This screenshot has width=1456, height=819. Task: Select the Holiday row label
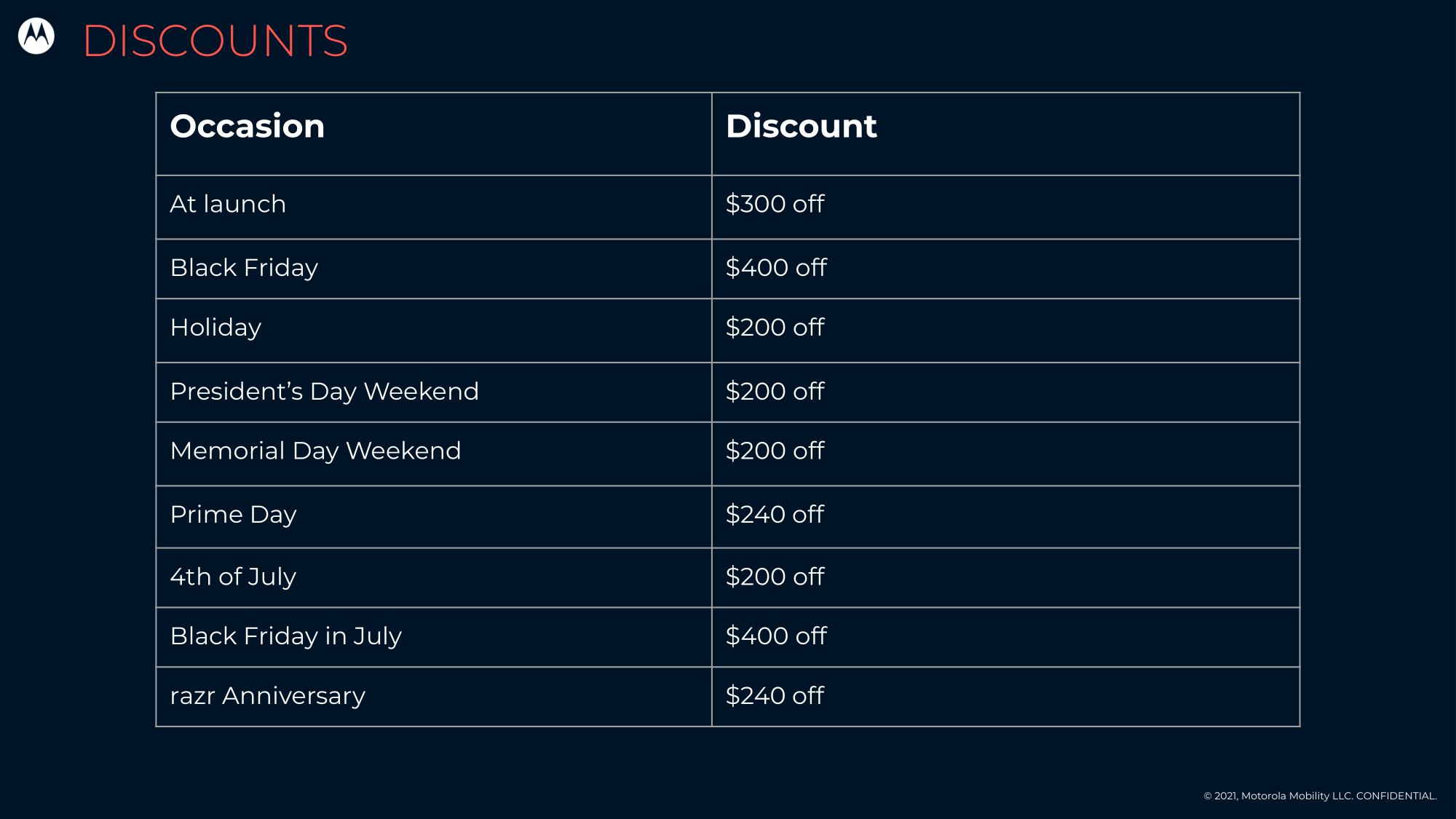pyautogui.click(x=215, y=328)
